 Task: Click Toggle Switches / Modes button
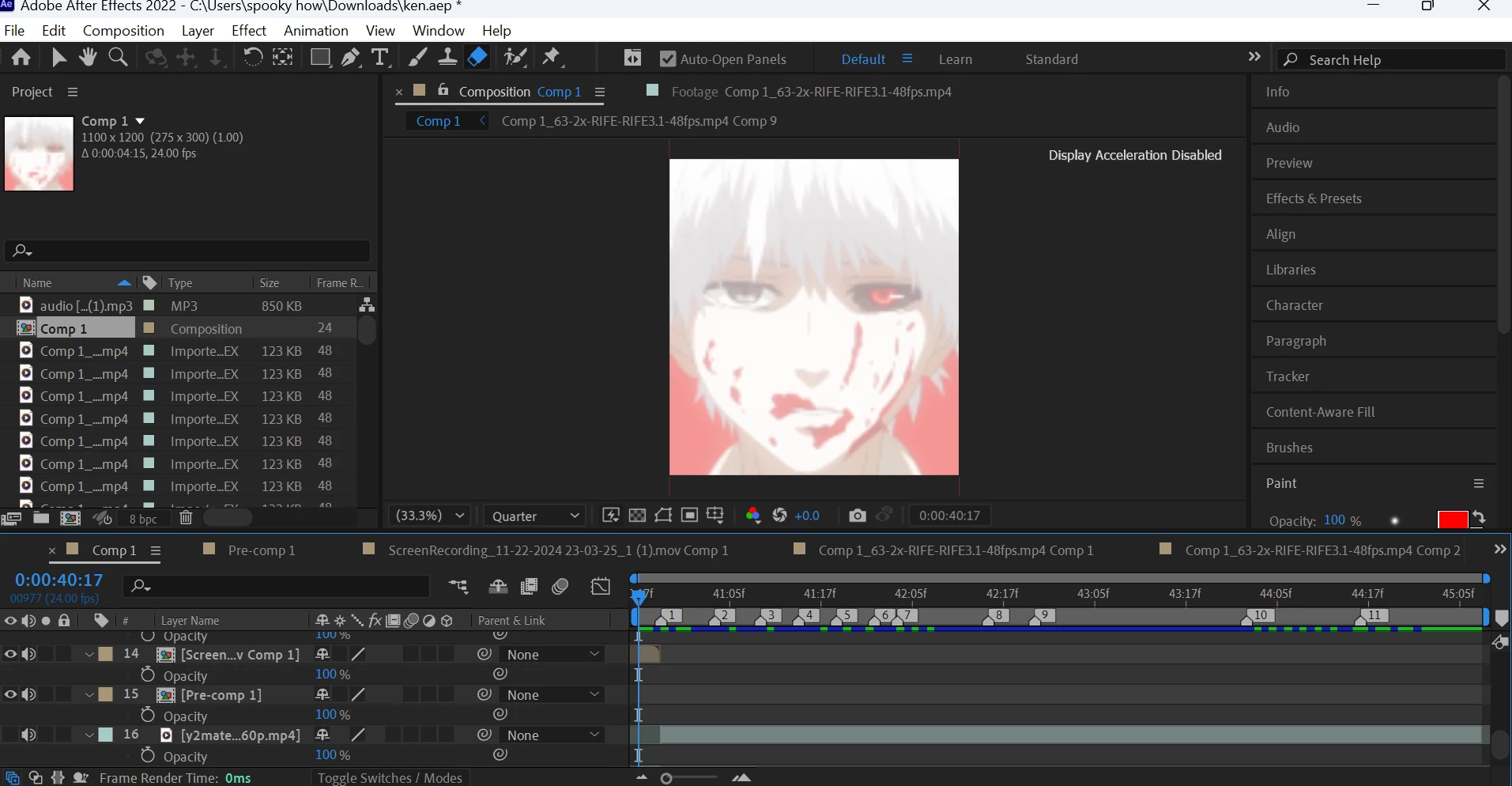point(390,778)
